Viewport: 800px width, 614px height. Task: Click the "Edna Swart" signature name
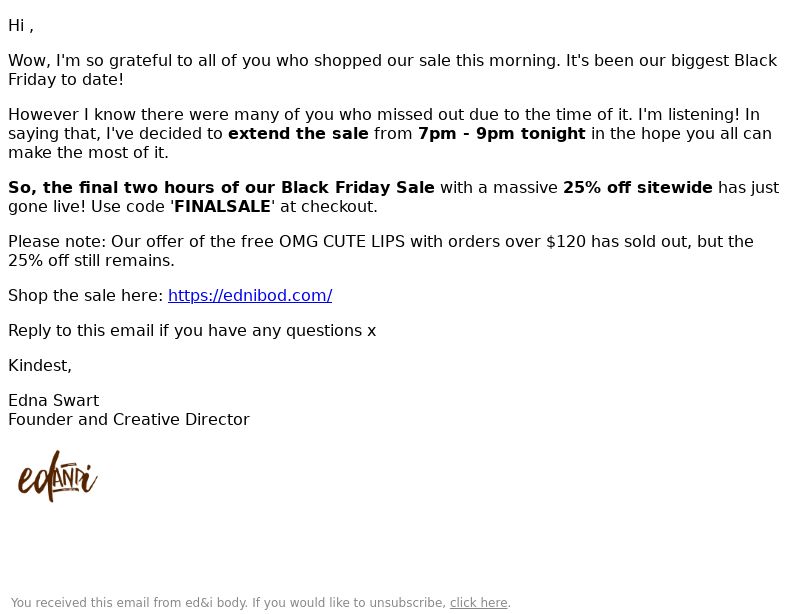tap(54, 401)
